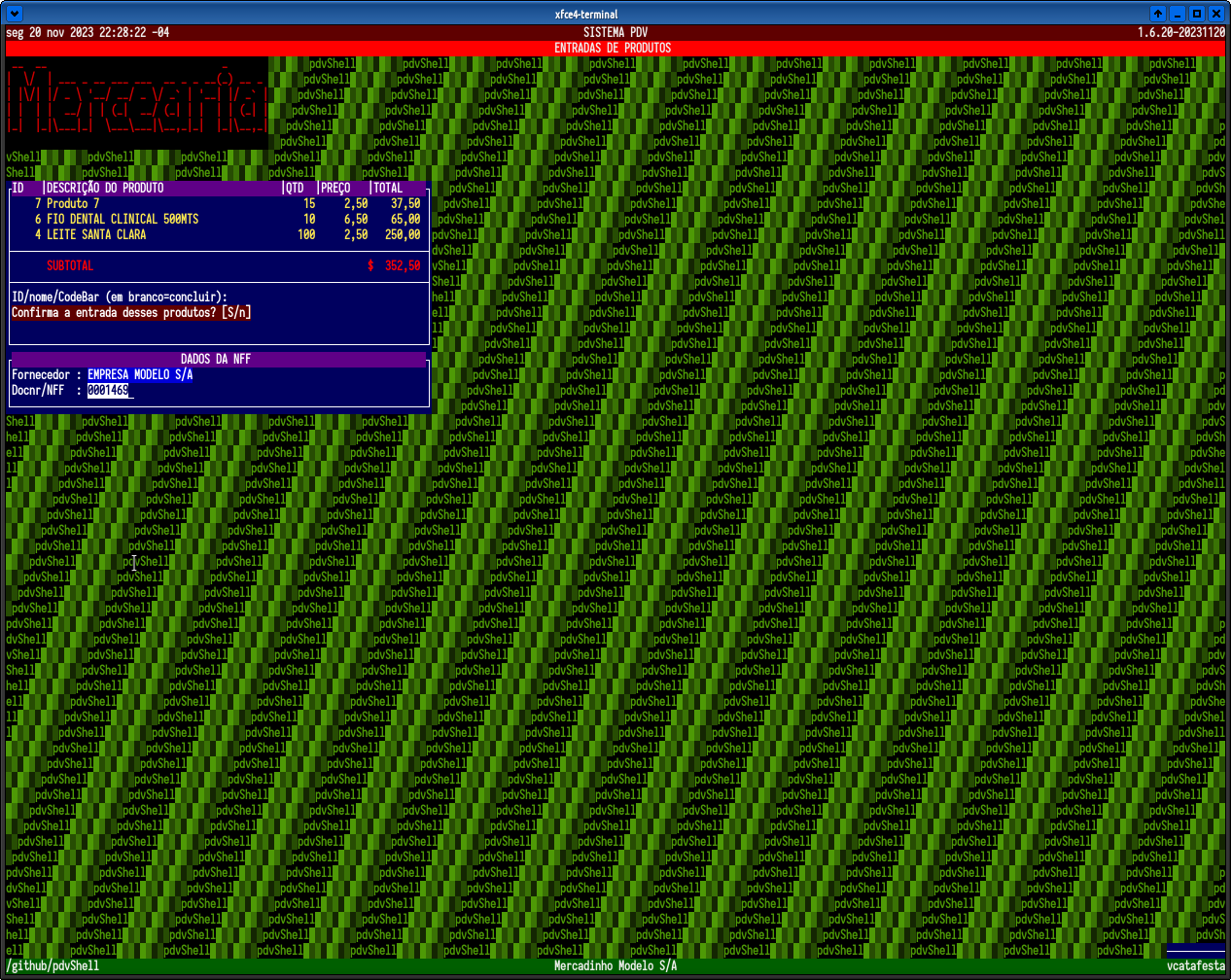This screenshot has height=980, width=1231.
Task: Select the Fornecedor value EMPRESA MODELO S/A
Action: (140, 374)
